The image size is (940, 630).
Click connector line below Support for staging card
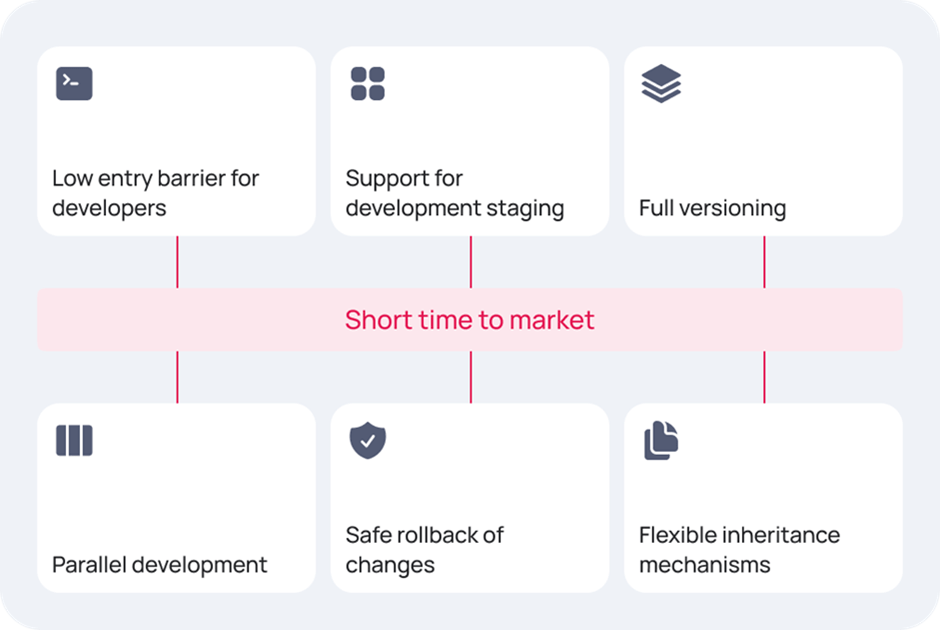[471, 262]
